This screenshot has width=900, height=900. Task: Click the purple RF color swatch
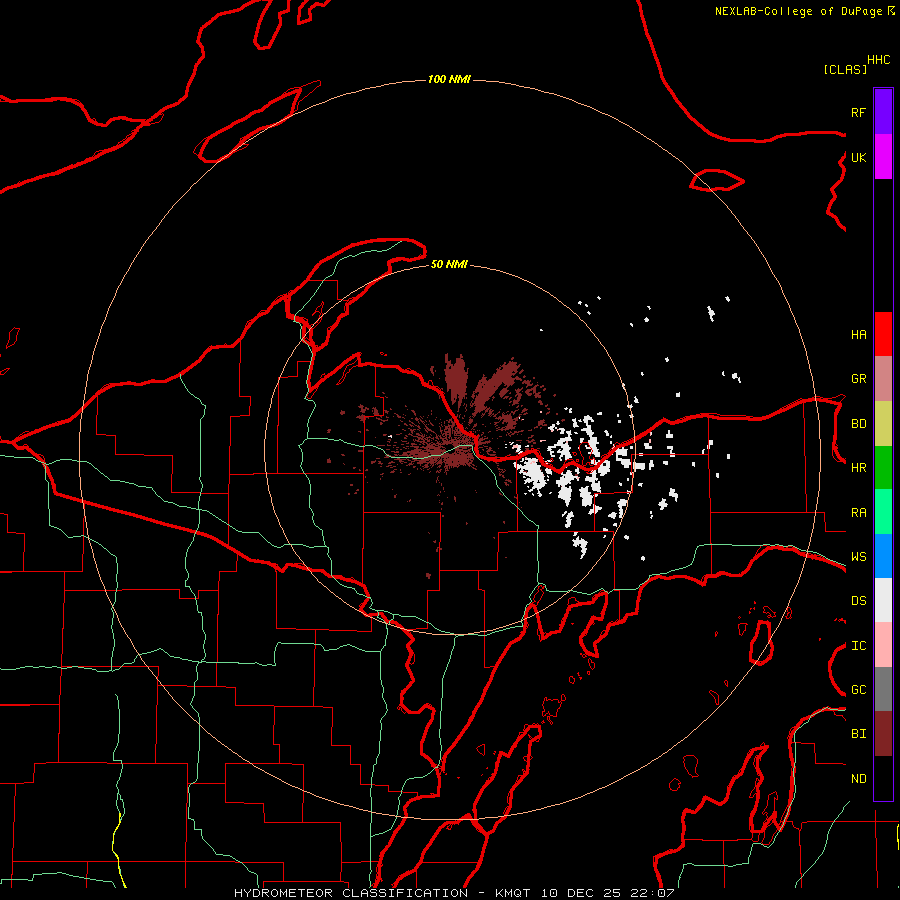(x=883, y=112)
